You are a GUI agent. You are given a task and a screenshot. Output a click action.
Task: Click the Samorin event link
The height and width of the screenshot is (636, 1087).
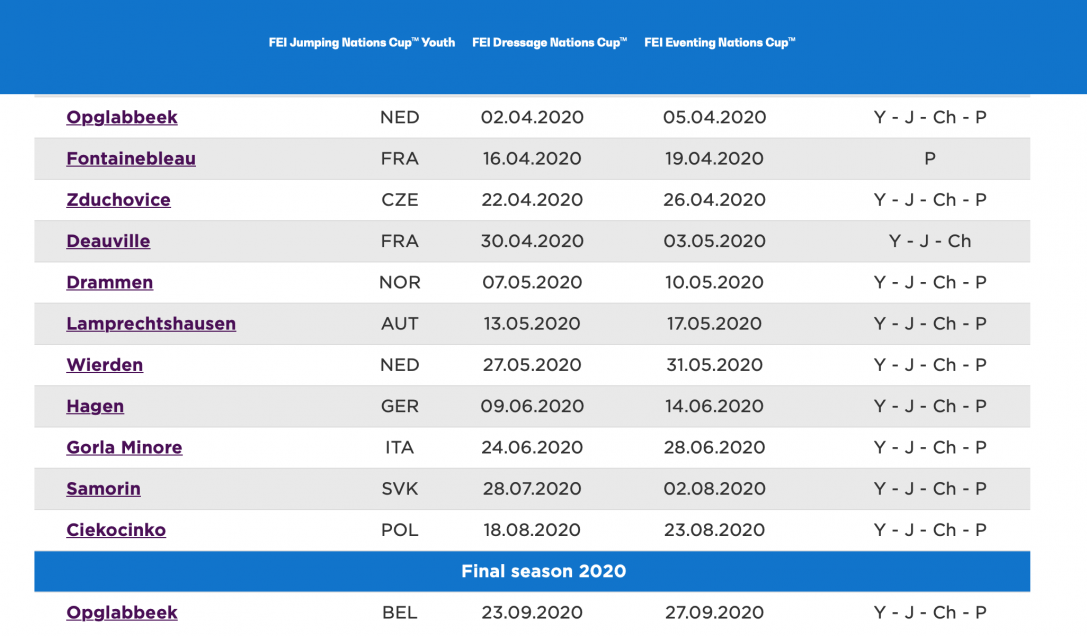pyautogui.click(x=103, y=489)
